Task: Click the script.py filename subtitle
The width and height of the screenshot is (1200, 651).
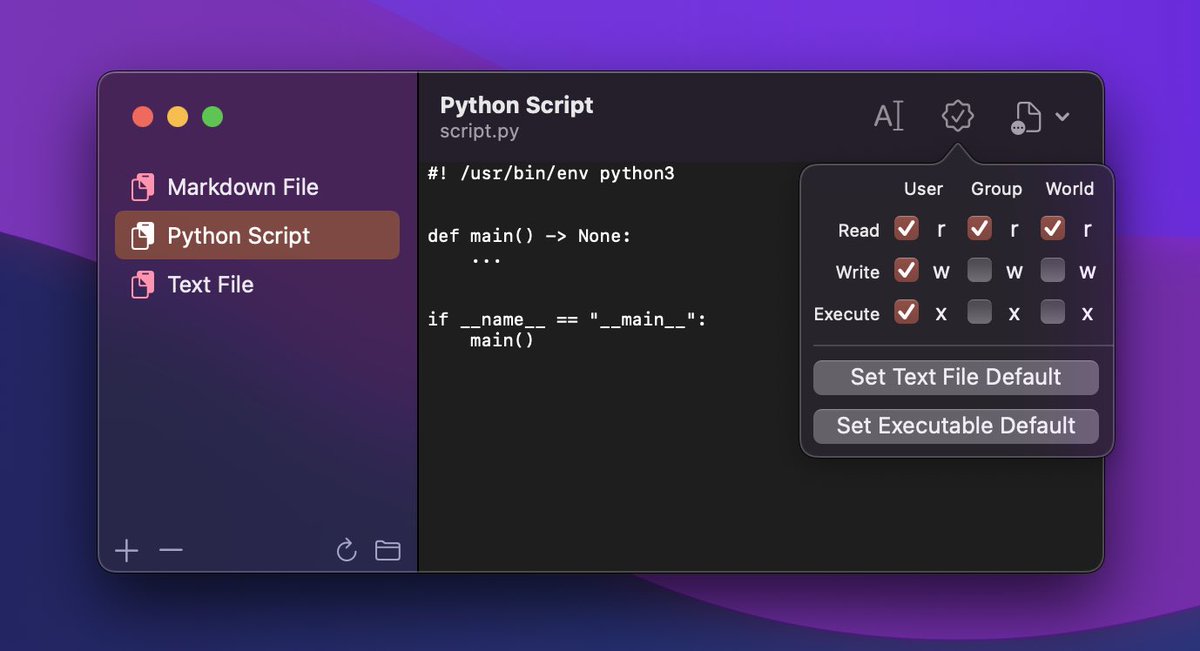Action: (x=479, y=131)
